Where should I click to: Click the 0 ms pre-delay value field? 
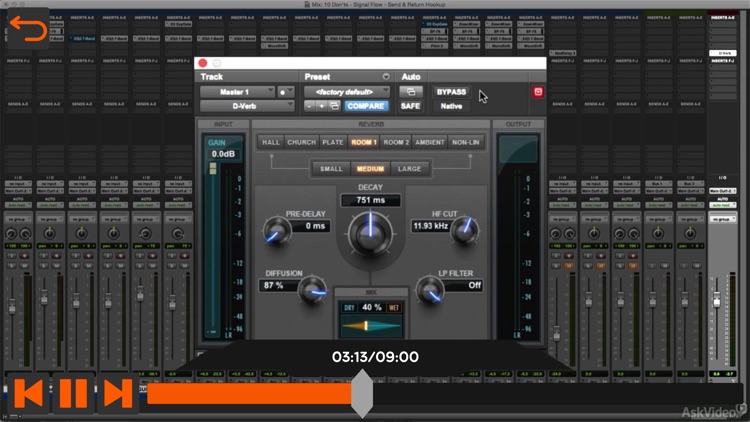pyautogui.click(x=311, y=226)
